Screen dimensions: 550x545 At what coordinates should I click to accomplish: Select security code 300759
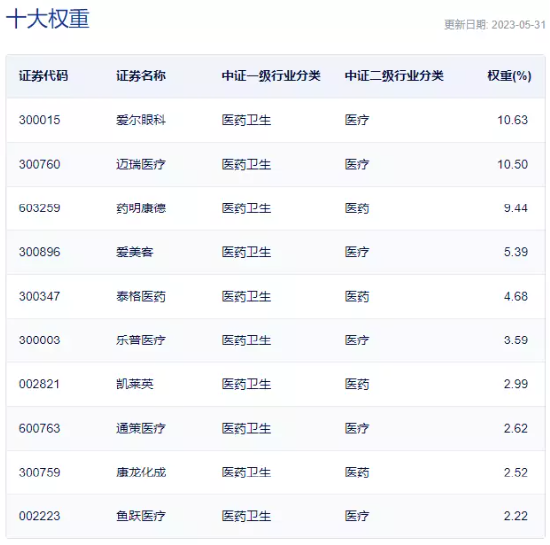click(40, 472)
